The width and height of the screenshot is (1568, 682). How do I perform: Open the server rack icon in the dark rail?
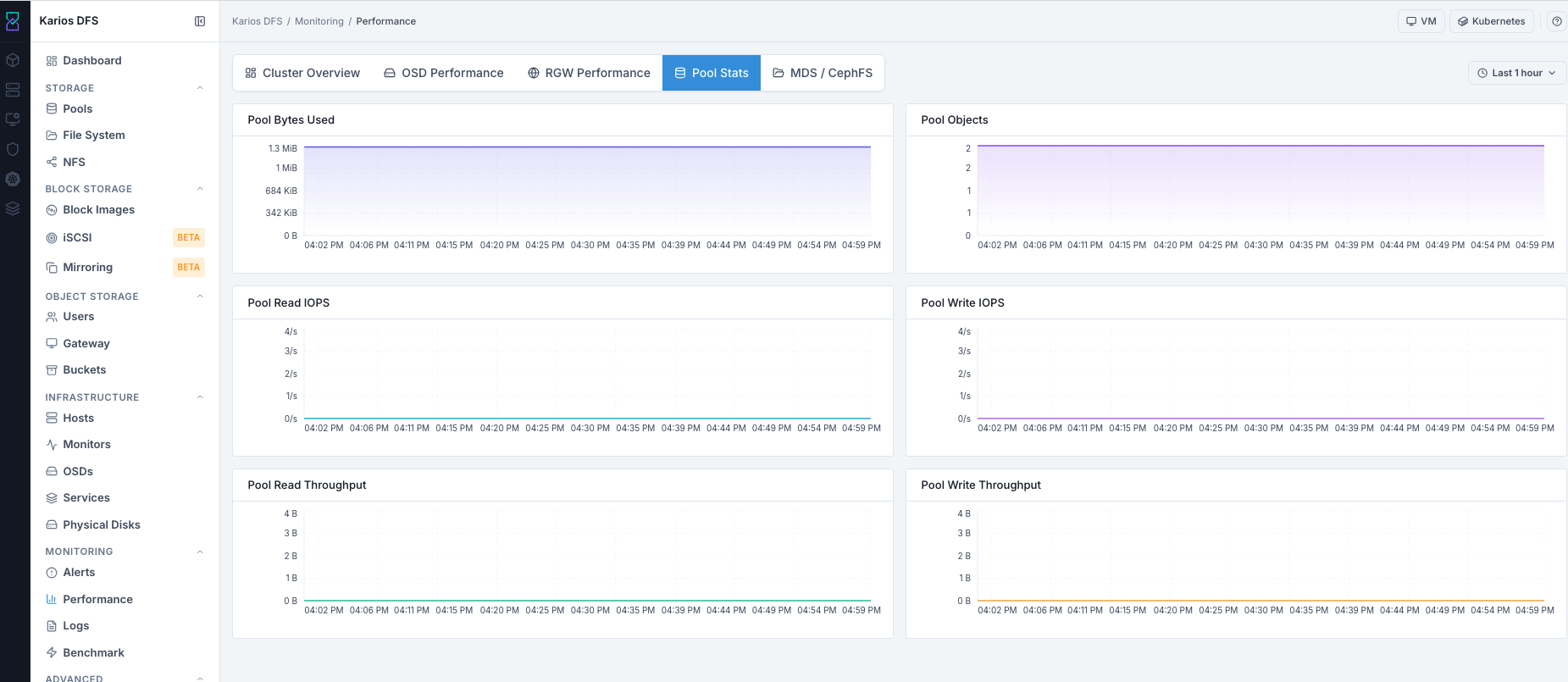(13, 90)
